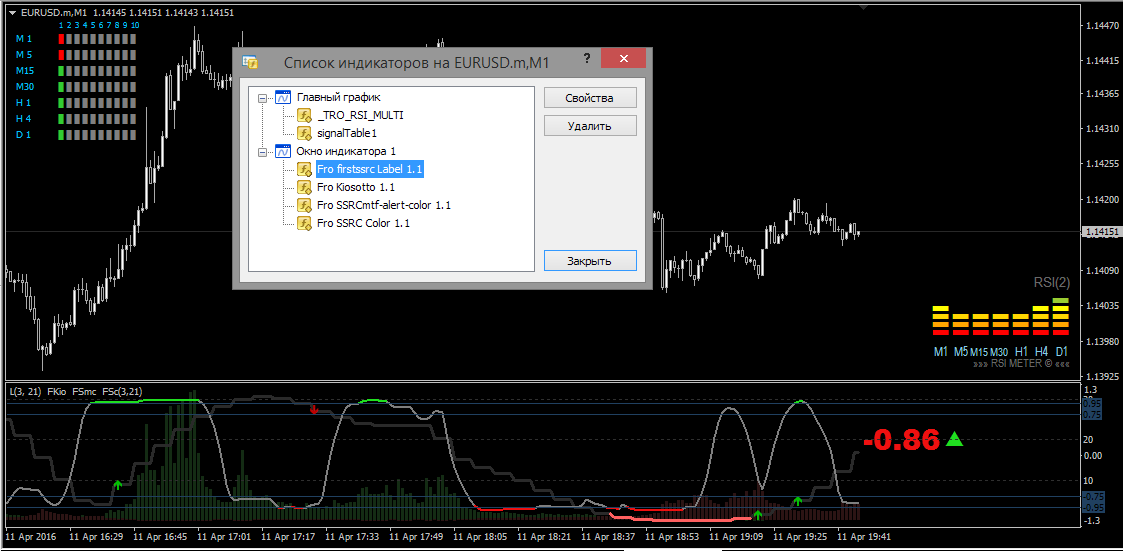Open the ? help button in dialog title
The width and height of the screenshot is (1123, 551).
click(586, 58)
